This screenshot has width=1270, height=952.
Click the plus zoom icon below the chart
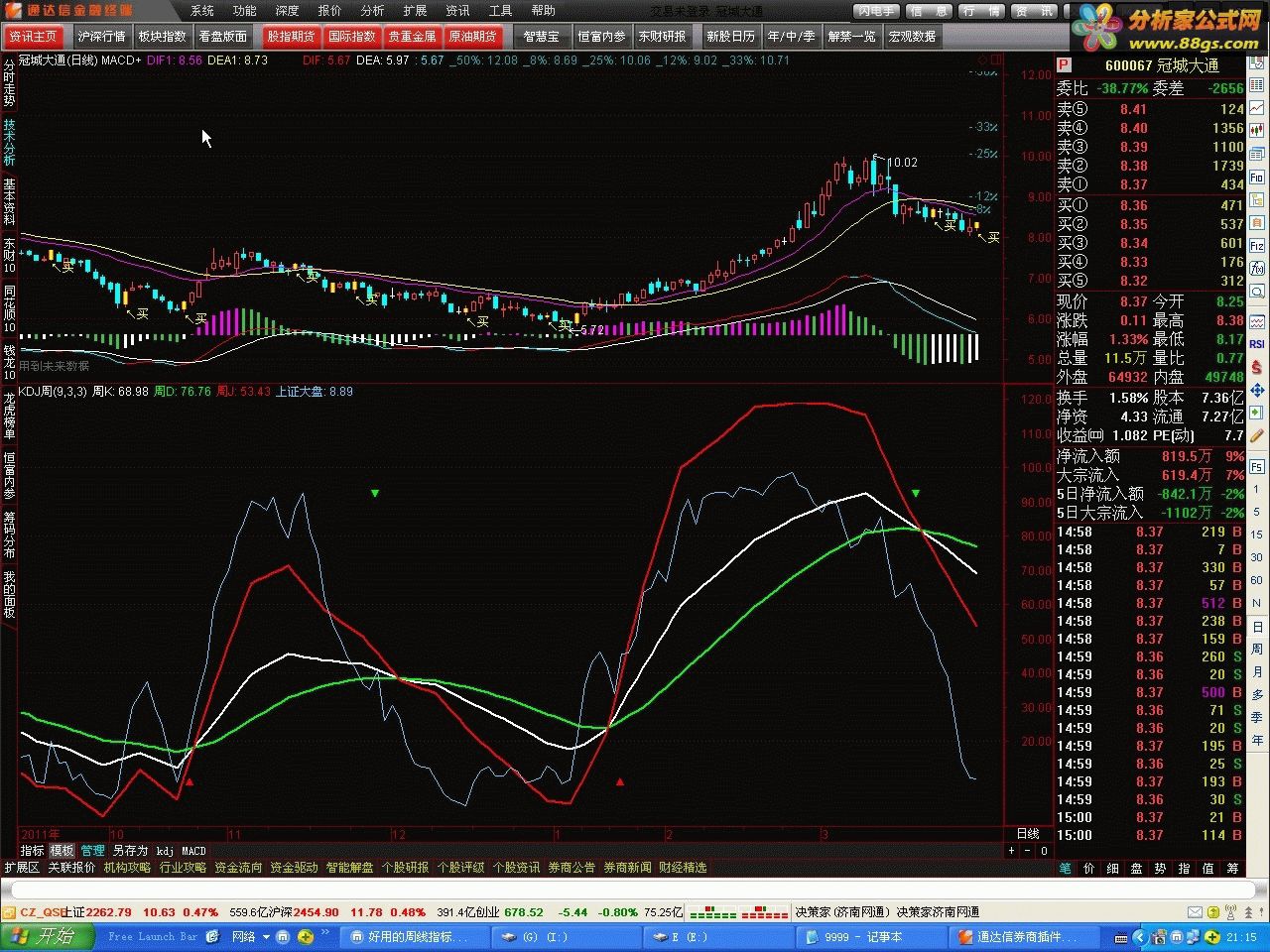coord(1012,851)
